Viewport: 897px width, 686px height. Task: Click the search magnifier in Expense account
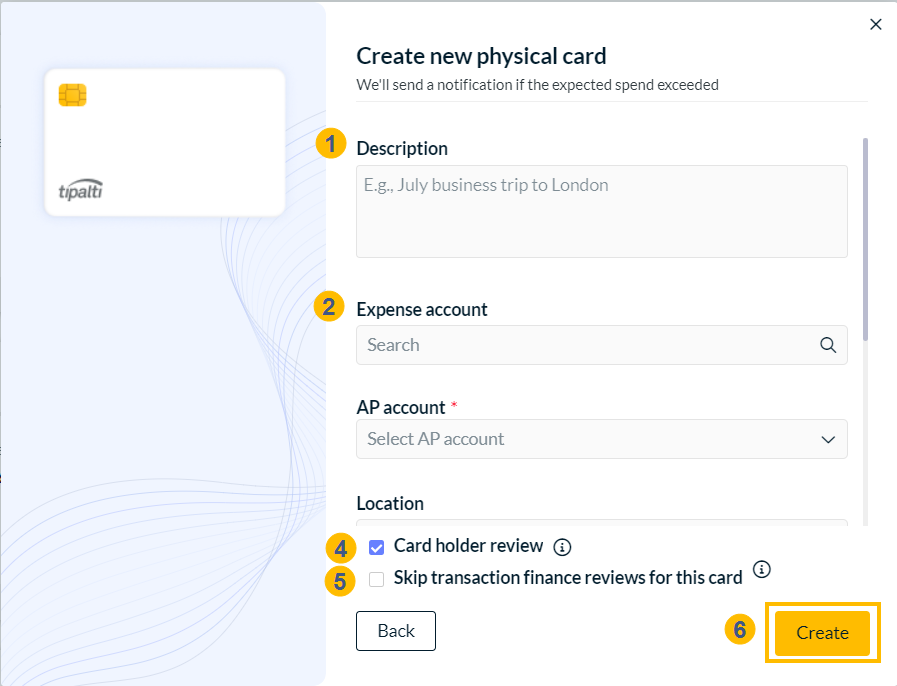pyautogui.click(x=828, y=345)
